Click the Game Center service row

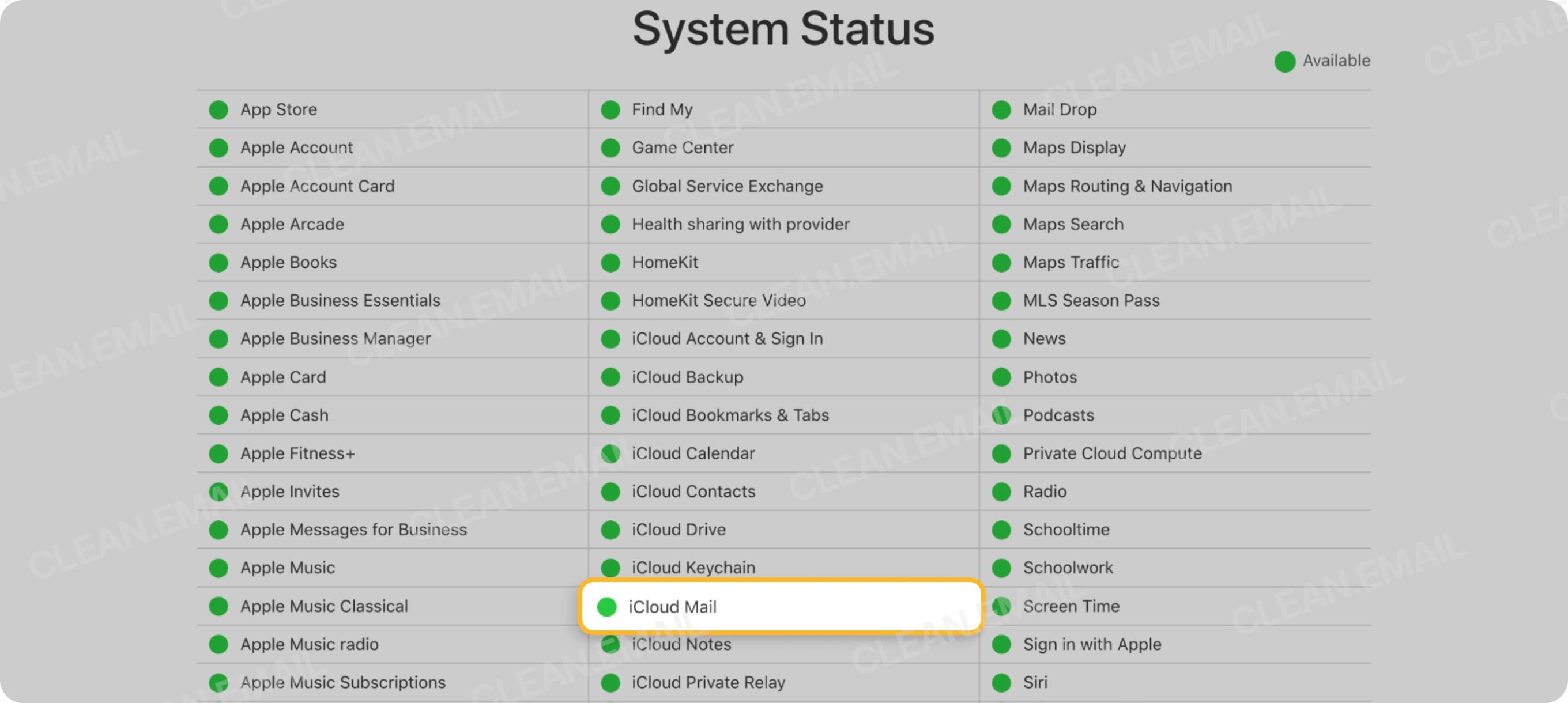coord(682,148)
